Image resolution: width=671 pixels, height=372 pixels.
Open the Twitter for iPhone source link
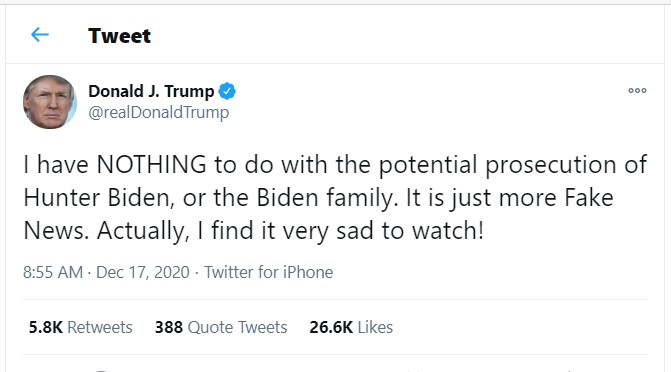coord(268,272)
